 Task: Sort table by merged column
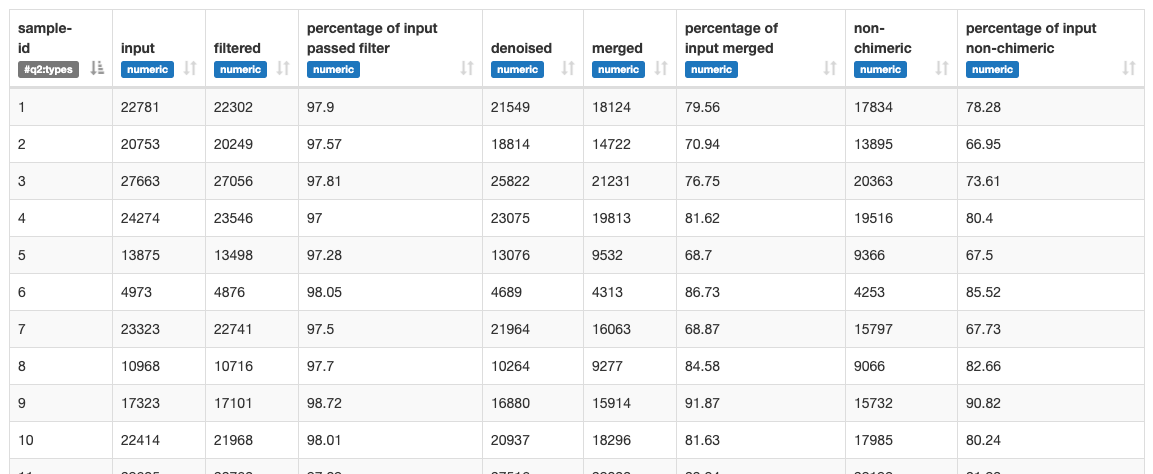pos(661,68)
